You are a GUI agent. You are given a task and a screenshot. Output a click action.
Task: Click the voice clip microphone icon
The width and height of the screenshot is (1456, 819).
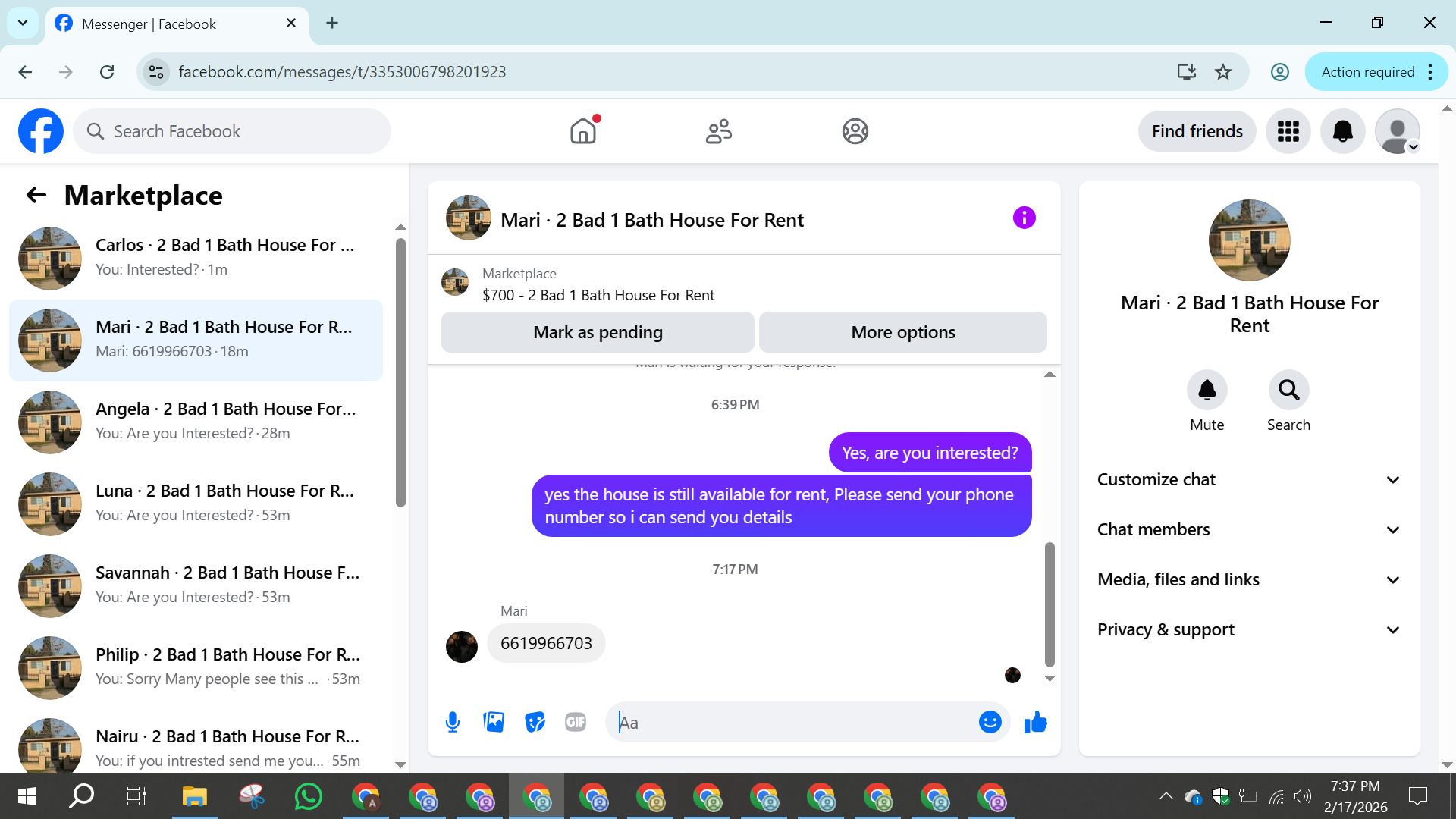click(453, 722)
